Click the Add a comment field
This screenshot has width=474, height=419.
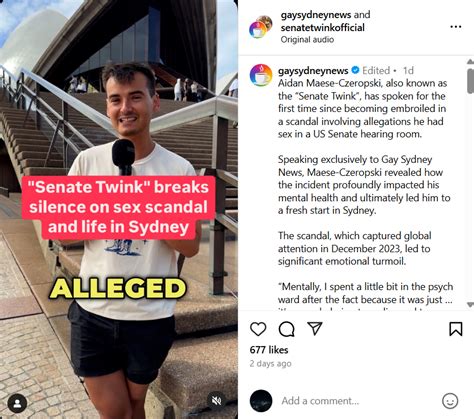tap(357, 401)
